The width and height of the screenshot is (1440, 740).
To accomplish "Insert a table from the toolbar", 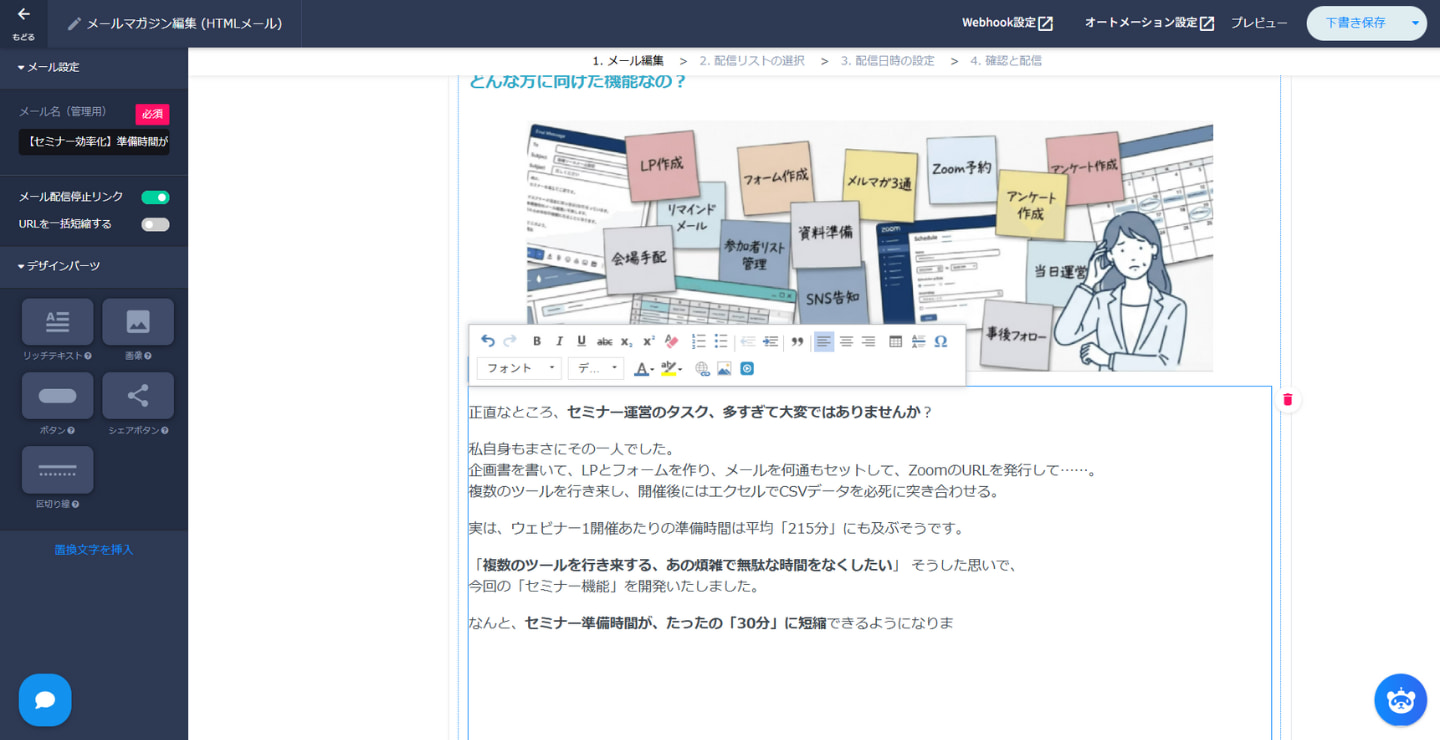I will (894, 341).
